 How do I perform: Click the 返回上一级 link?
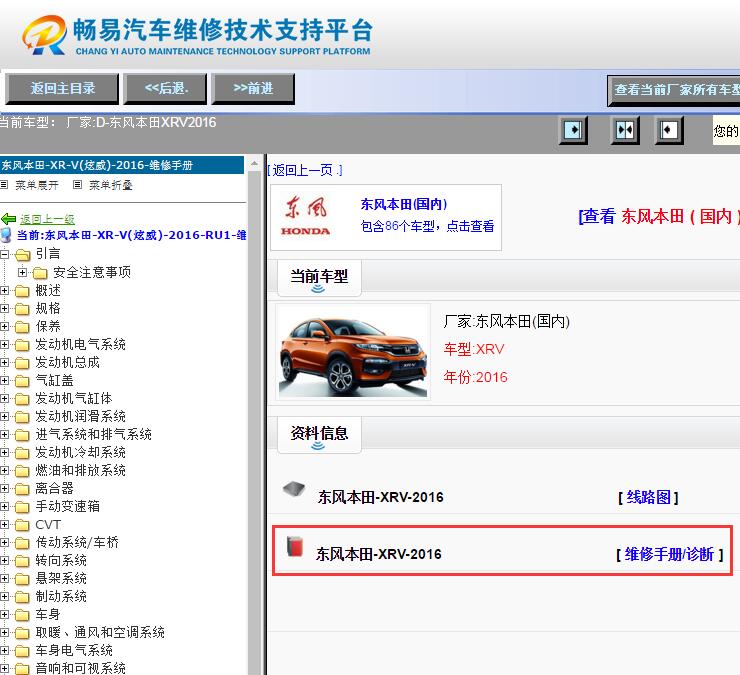pyautogui.click(x=47, y=219)
